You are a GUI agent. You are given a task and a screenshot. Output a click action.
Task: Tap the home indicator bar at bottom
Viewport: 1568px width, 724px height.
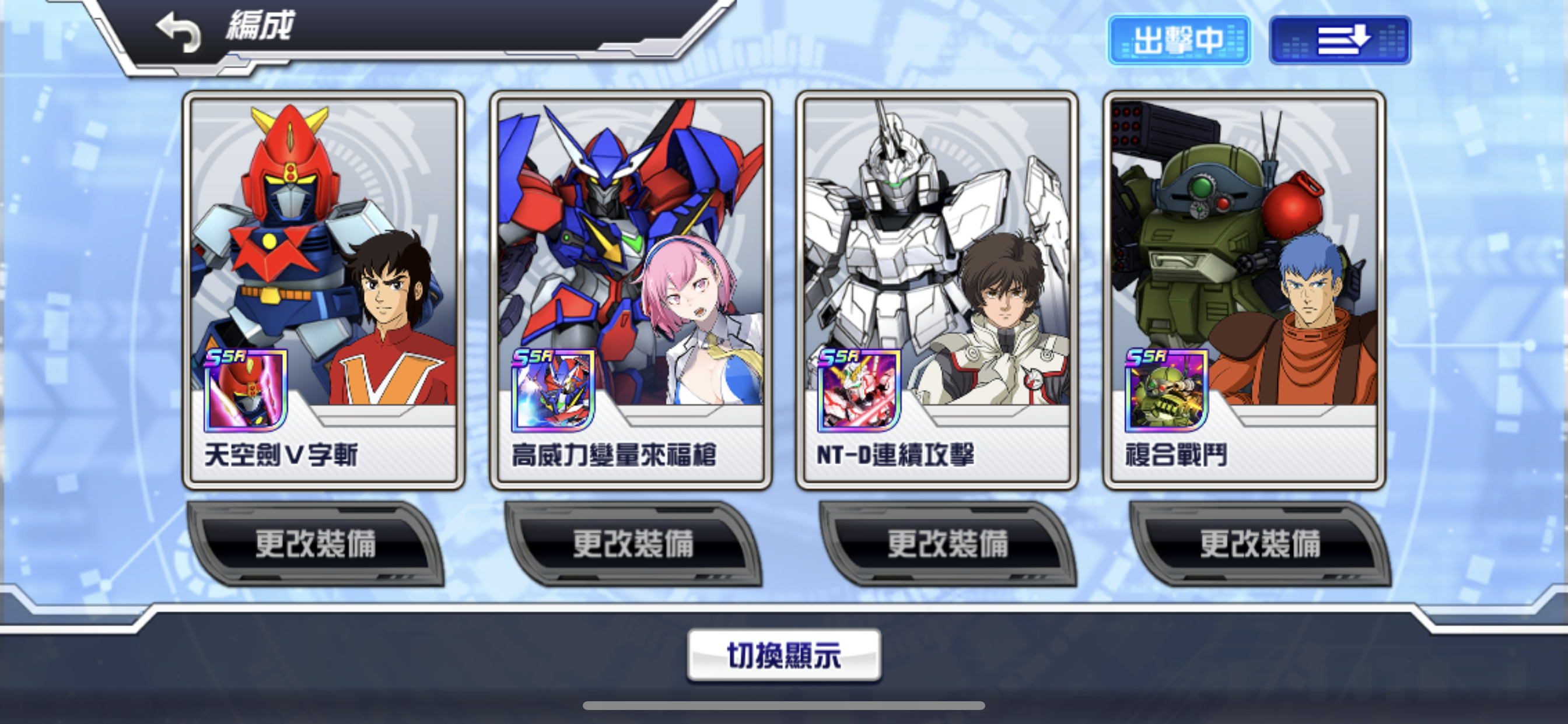(784, 705)
